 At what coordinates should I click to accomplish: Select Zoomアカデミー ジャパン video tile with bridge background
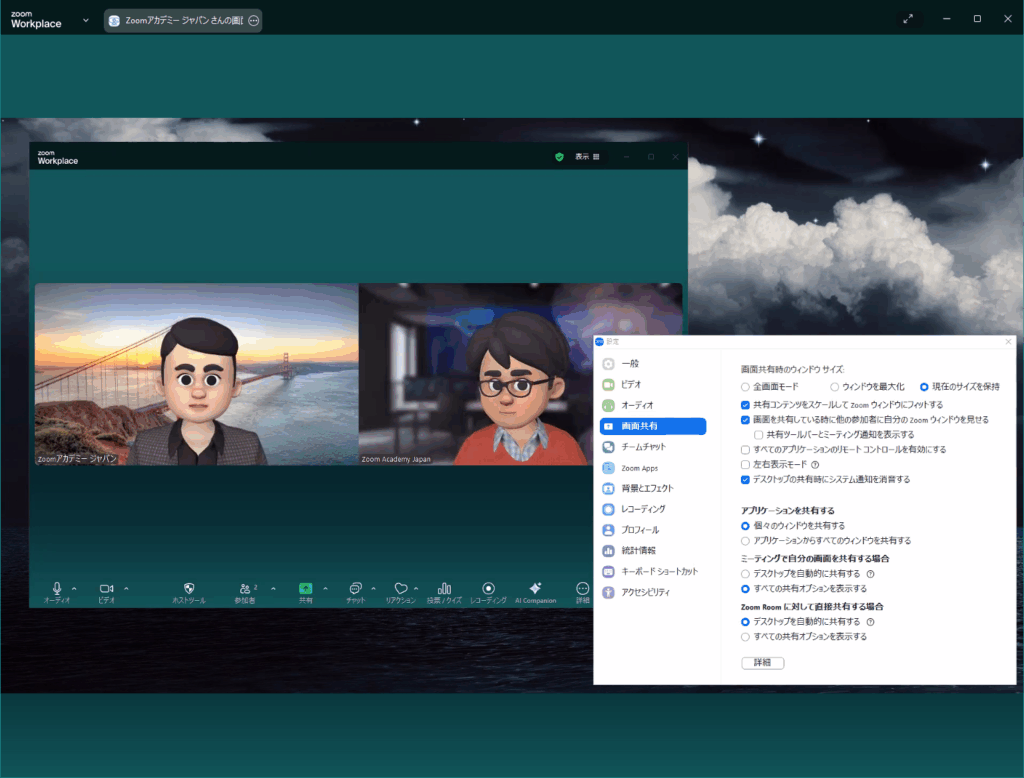point(197,374)
